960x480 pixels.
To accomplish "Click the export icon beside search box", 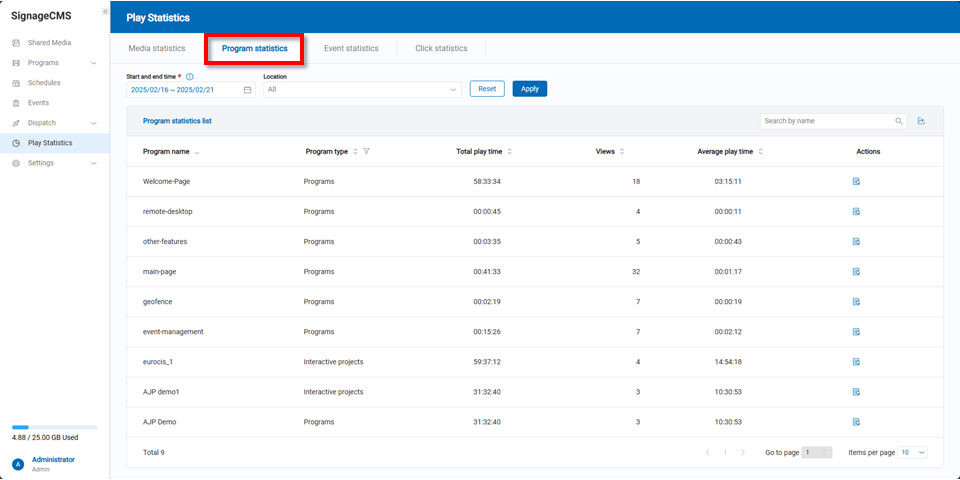I will coord(921,121).
